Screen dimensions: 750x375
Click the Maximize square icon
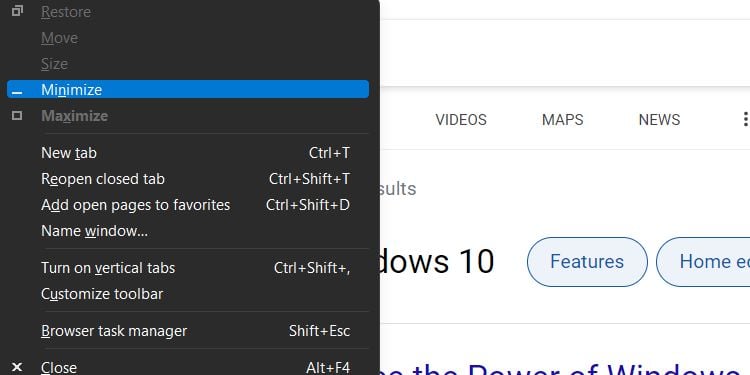pos(17,115)
